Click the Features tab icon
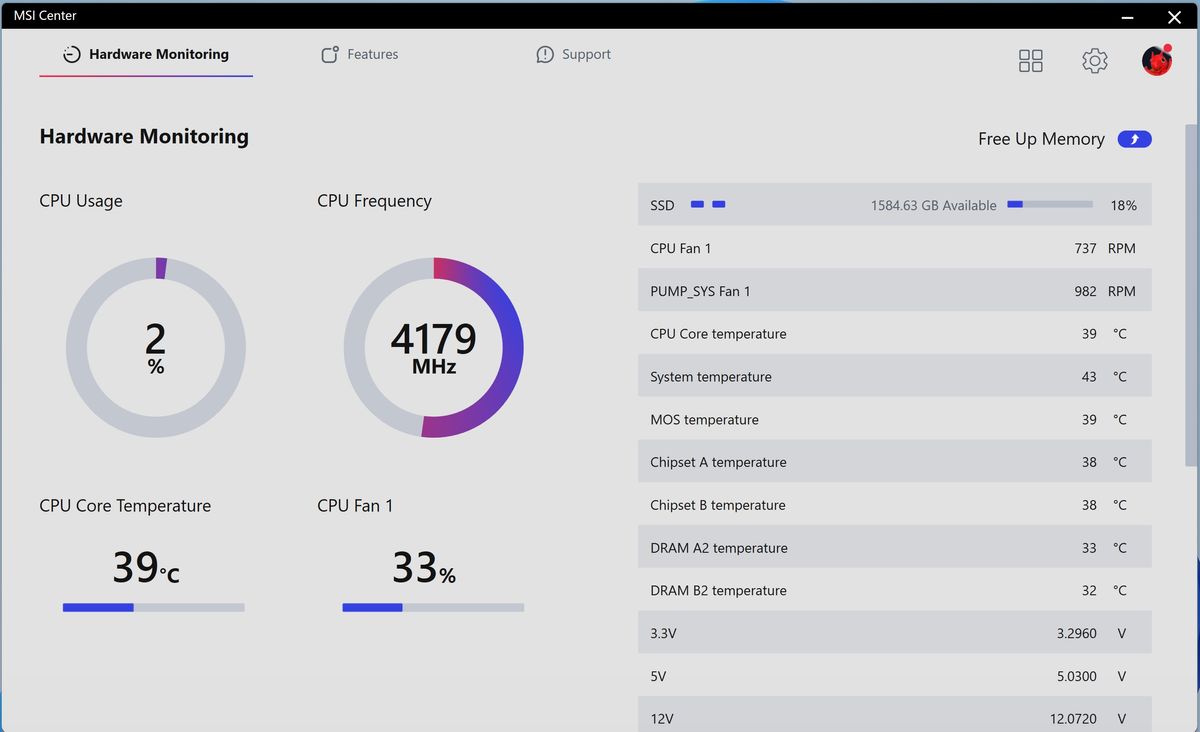The width and height of the screenshot is (1200, 732). [x=330, y=55]
